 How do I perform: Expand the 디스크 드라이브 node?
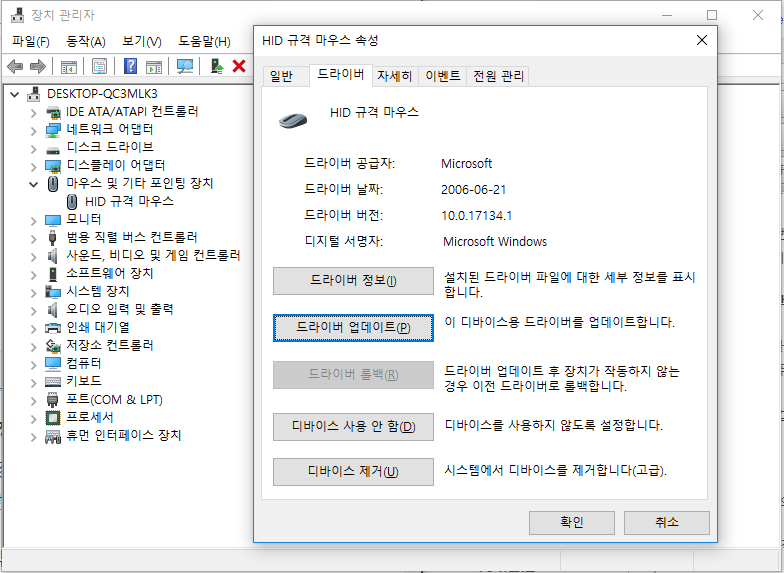(x=34, y=149)
